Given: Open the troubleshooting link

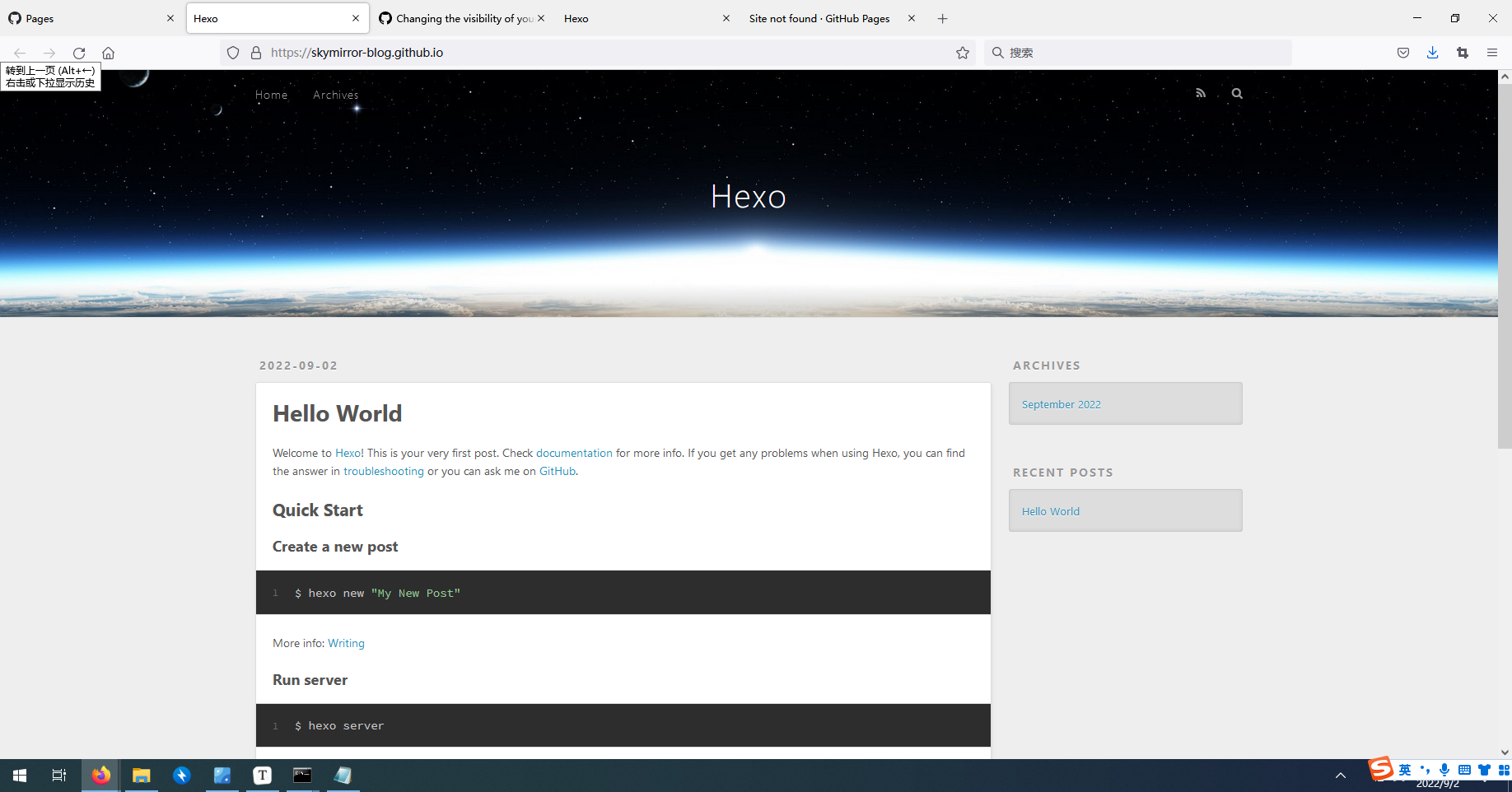Looking at the screenshot, I should (x=384, y=471).
